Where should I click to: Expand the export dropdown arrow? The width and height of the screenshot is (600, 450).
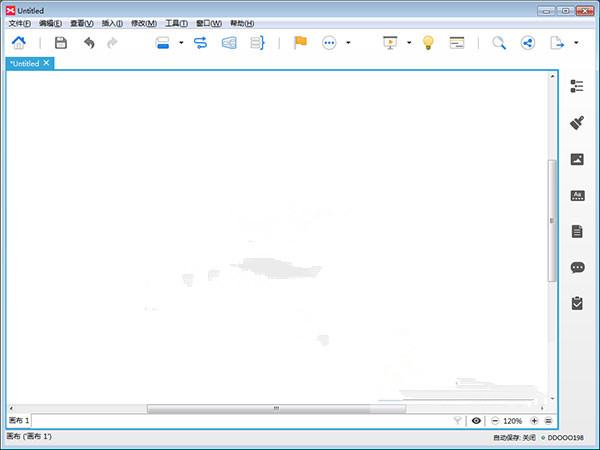point(576,42)
